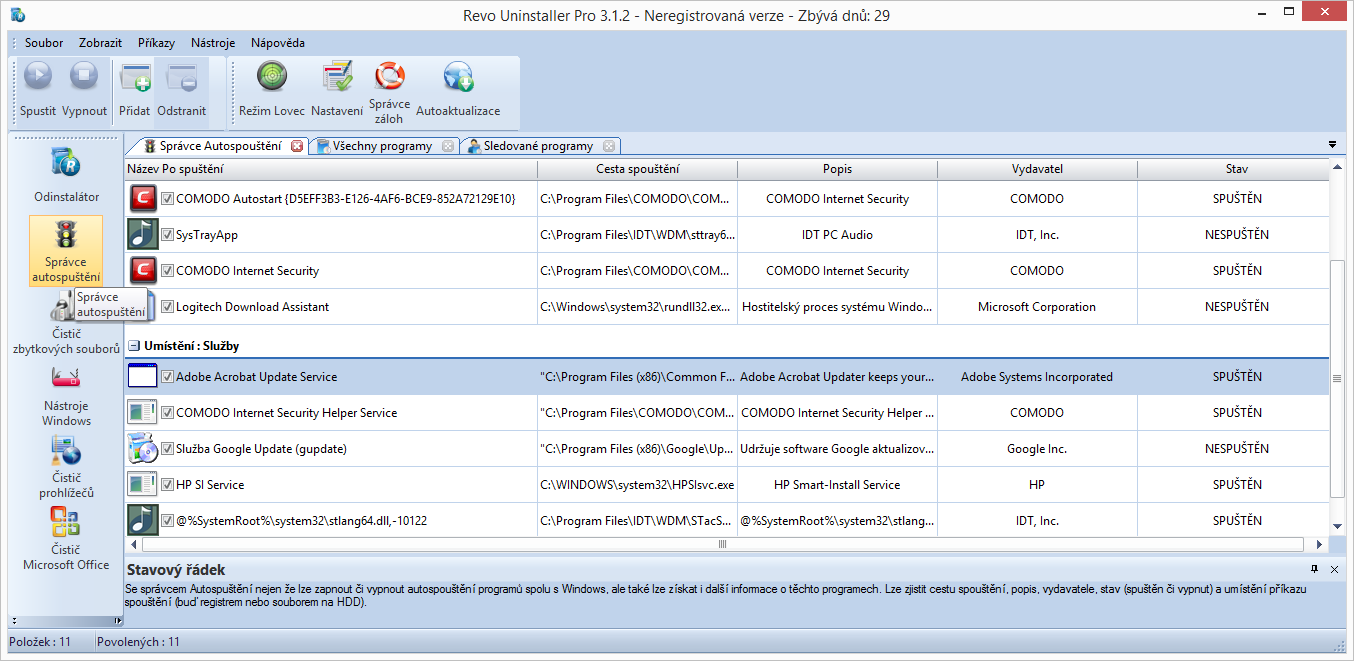Click the horizontal scrollbar right arrow
This screenshot has width=1354, height=661.
pyautogui.click(x=1319, y=545)
